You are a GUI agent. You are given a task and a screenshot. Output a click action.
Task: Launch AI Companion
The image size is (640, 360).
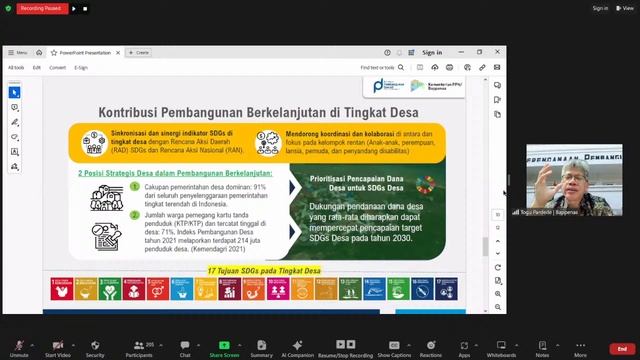tap(298, 349)
